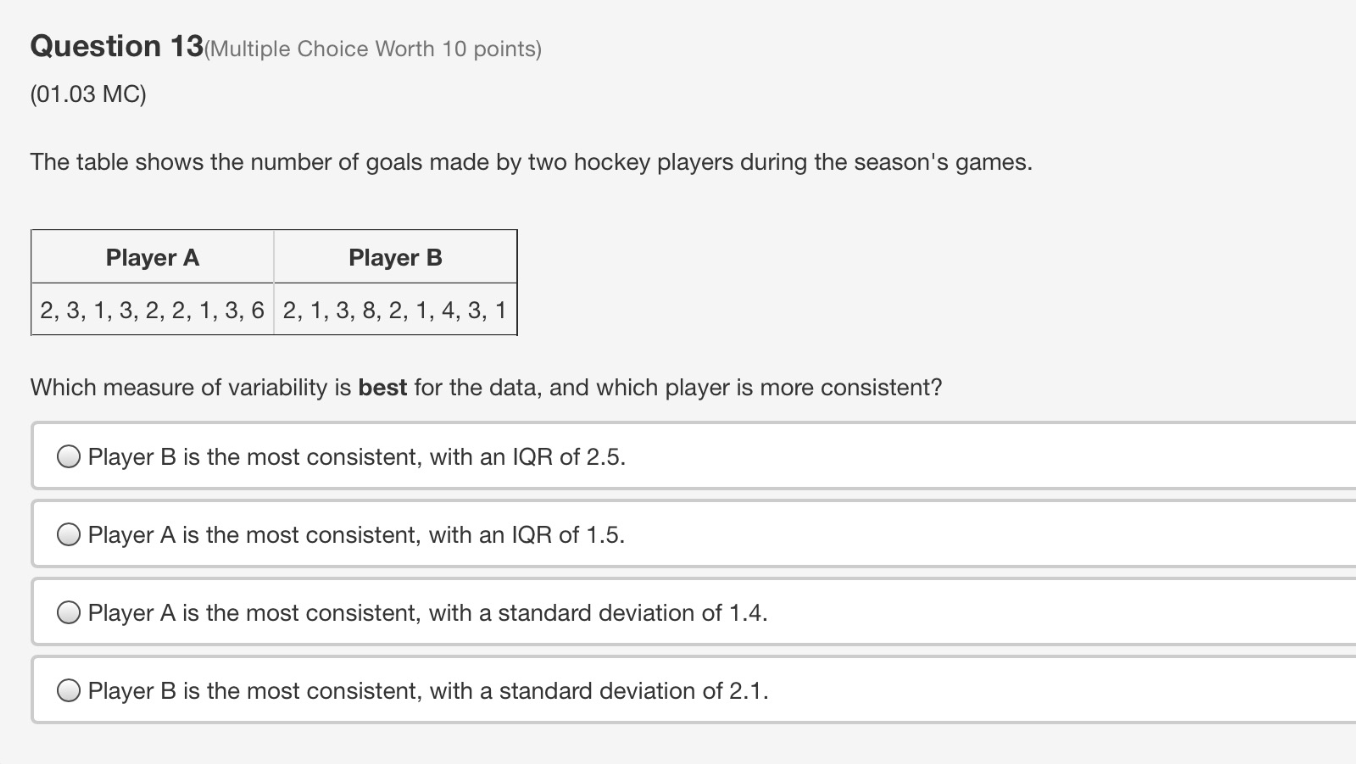Screen dimensions: 1356x764
Task: Click the Player B column header
Action: click(x=396, y=257)
